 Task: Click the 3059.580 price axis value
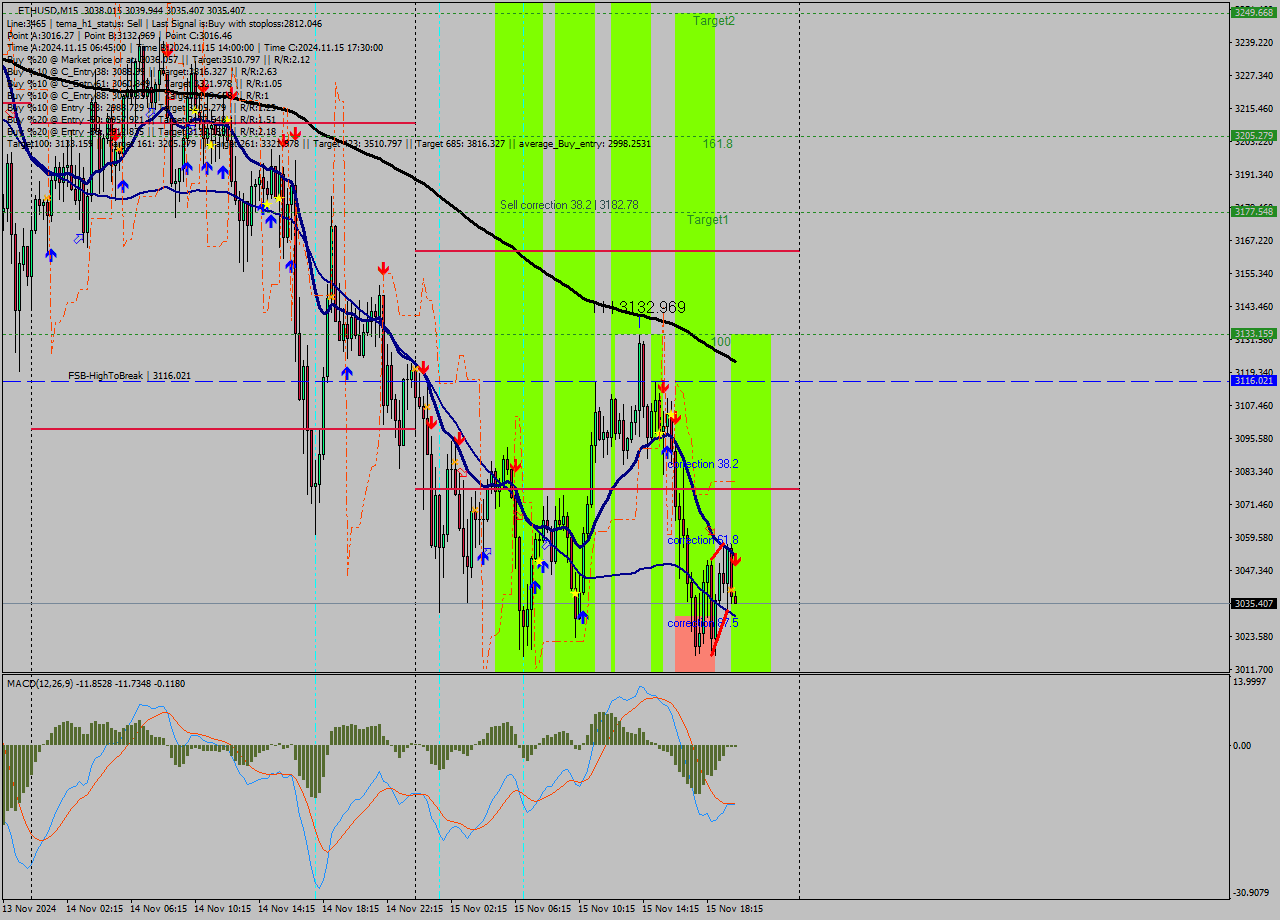pos(1254,537)
